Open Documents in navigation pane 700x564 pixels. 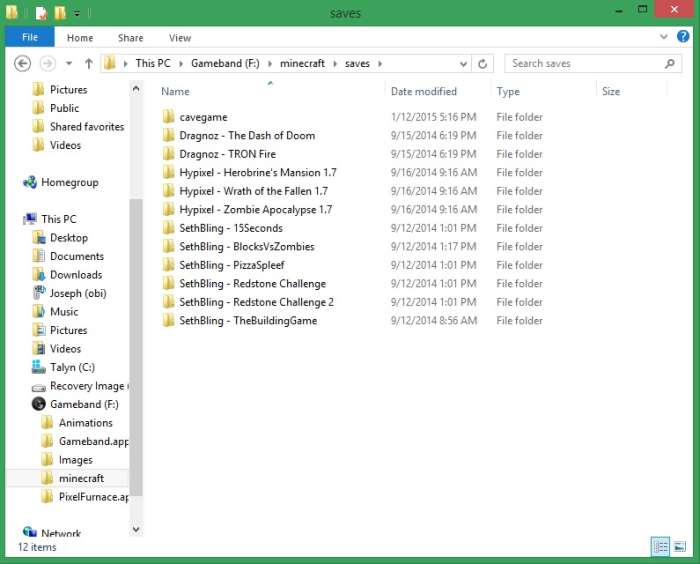point(68,256)
